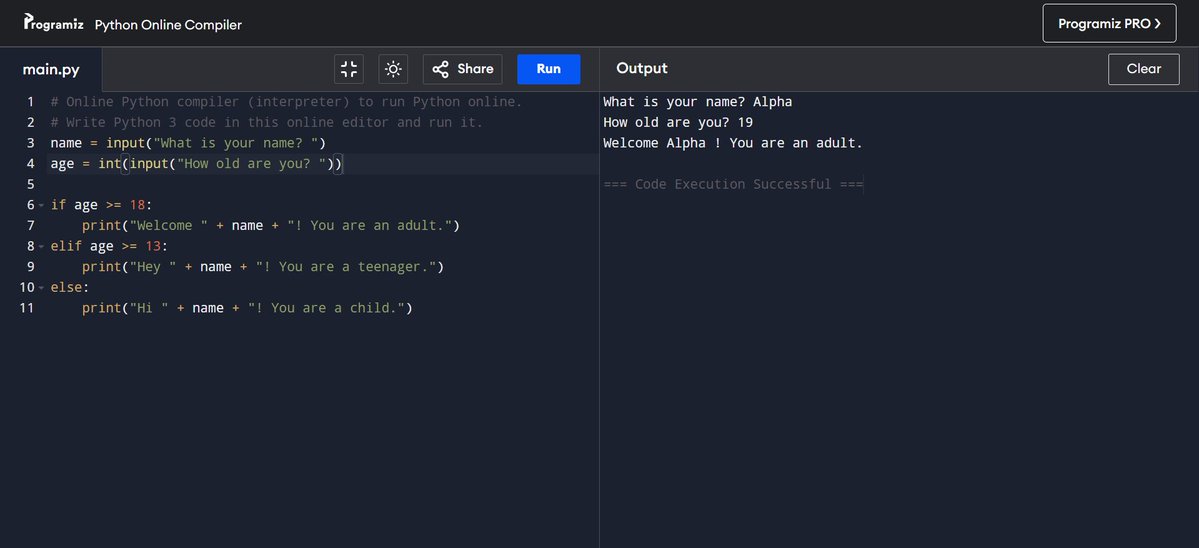The height and width of the screenshot is (548, 1199).
Task: Collapse the elif block fold arrow on line 8
Action: tap(41, 246)
